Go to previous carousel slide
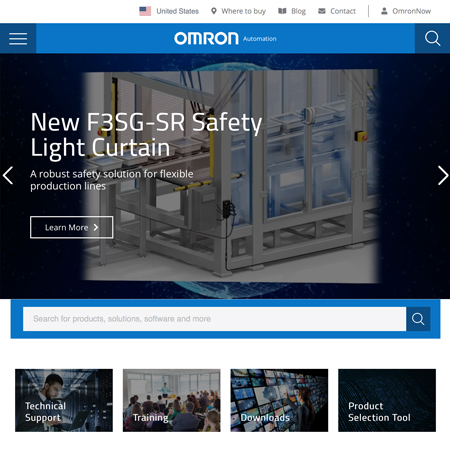Screen dimensions: 450x451 coord(8,175)
